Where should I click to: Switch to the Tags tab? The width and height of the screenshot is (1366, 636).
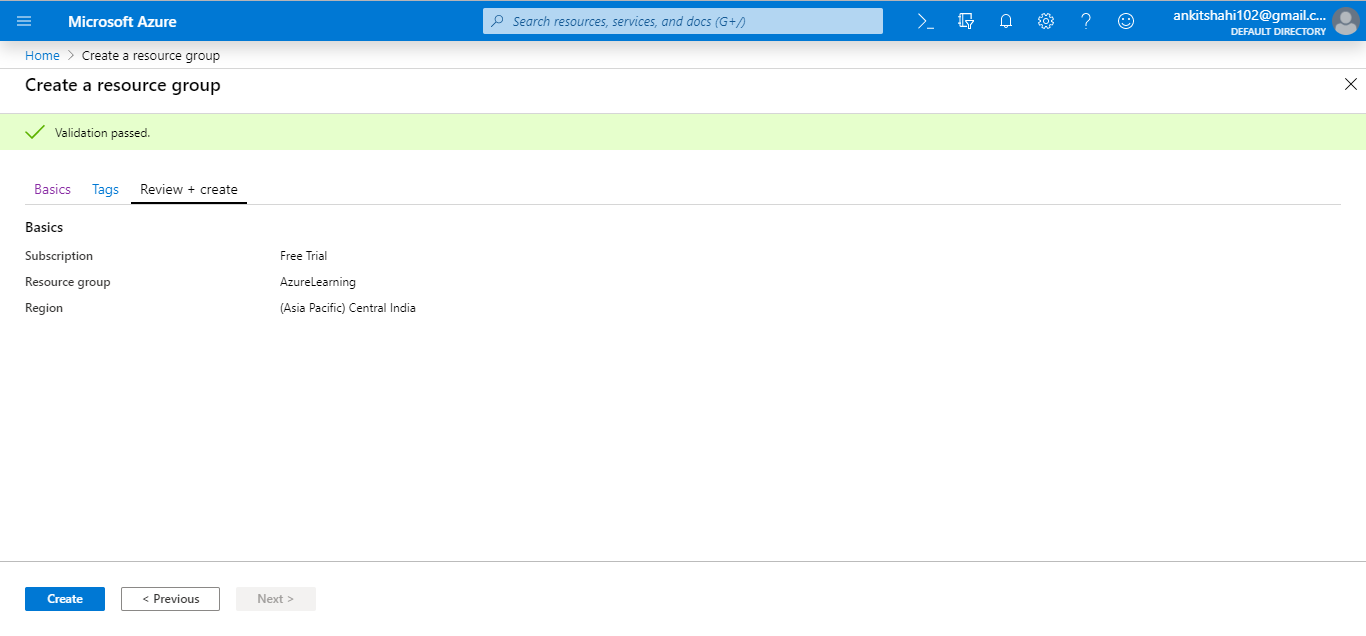click(x=104, y=189)
